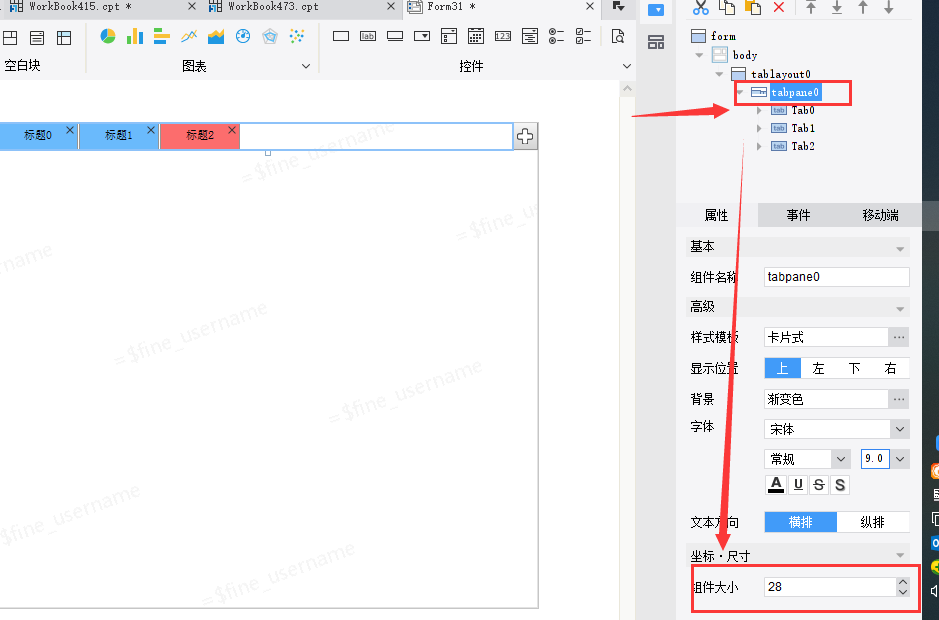Select the line chart icon

click(x=189, y=37)
